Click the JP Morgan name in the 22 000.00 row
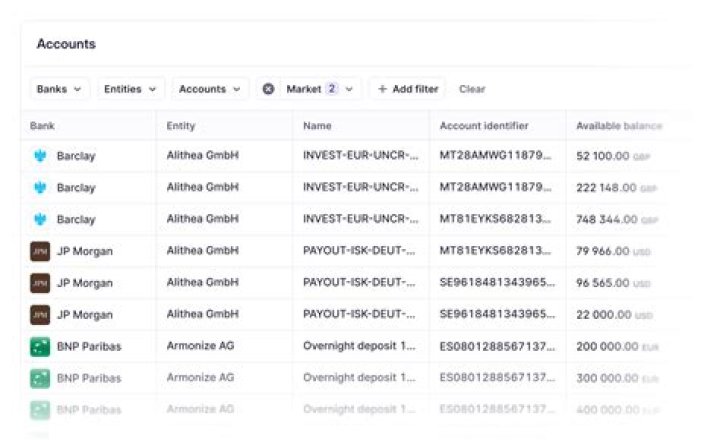 84,315
